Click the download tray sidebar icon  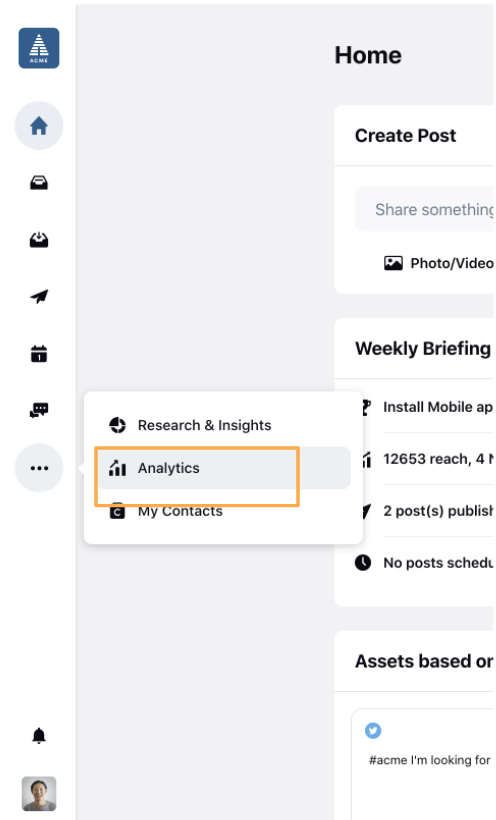click(x=39, y=240)
